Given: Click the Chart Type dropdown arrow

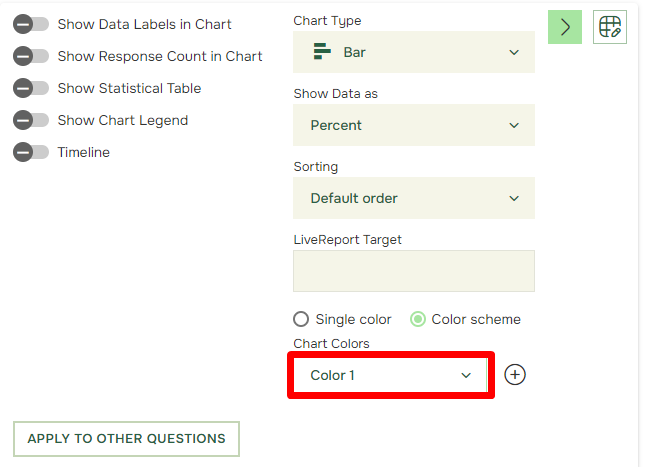Looking at the screenshot, I should click(x=514, y=52).
